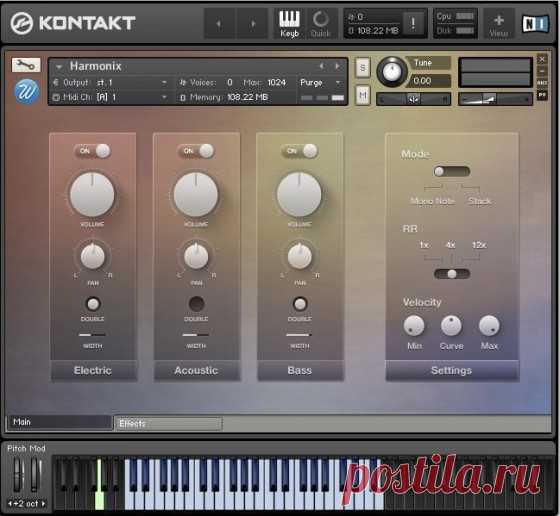Toggle the Acoustic ON switch
Screen dimensions: 560x516
click(196, 151)
